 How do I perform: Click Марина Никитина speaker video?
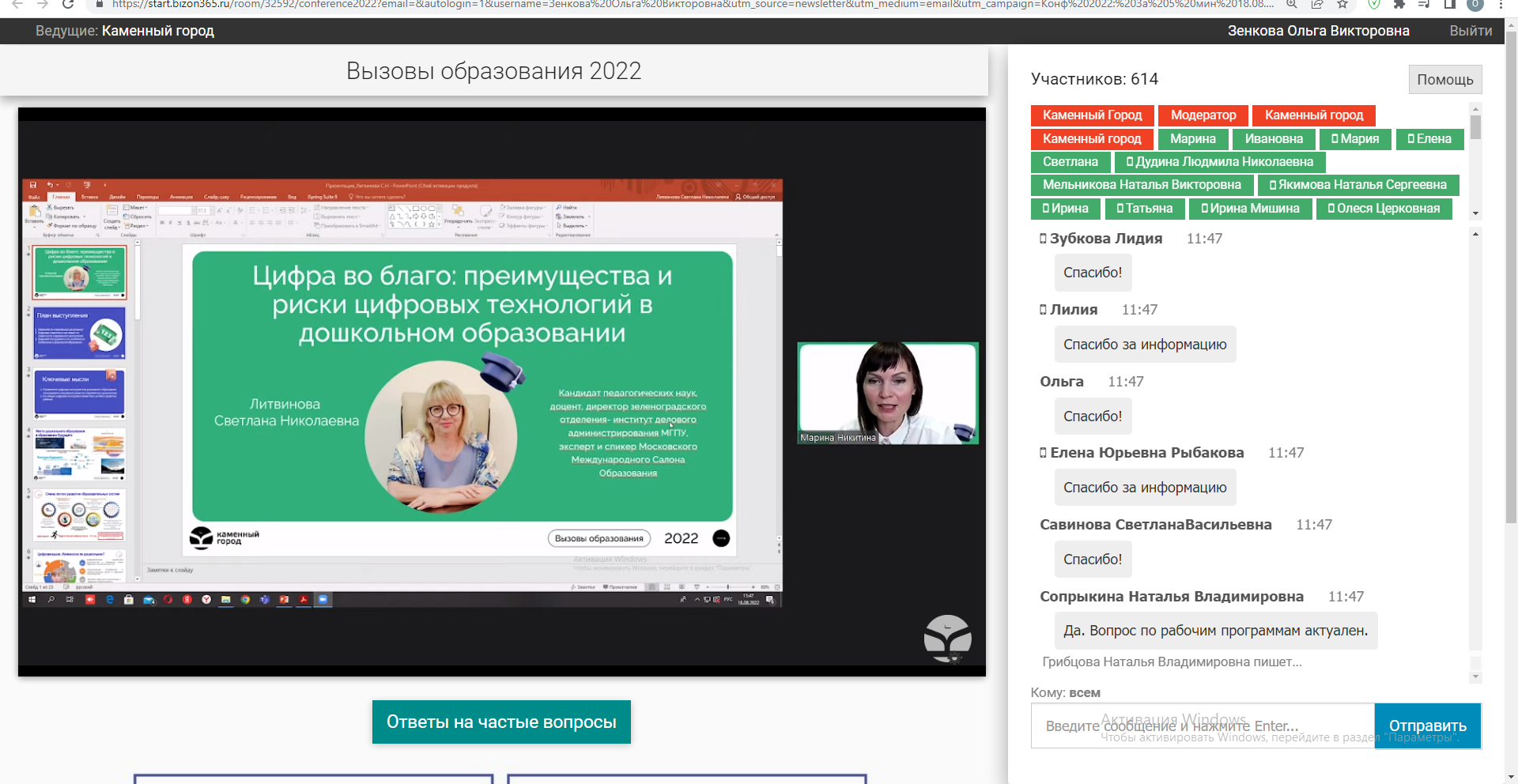887,393
